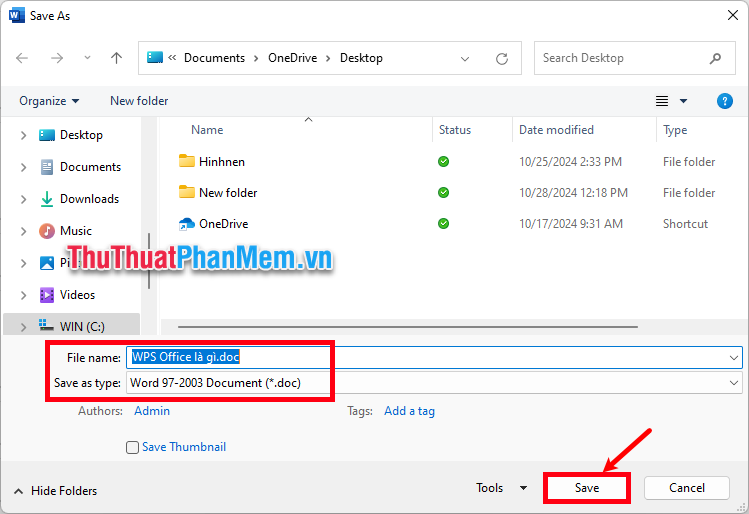This screenshot has width=749, height=514.
Task: Open the Organize menu
Action: coord(49,101)
